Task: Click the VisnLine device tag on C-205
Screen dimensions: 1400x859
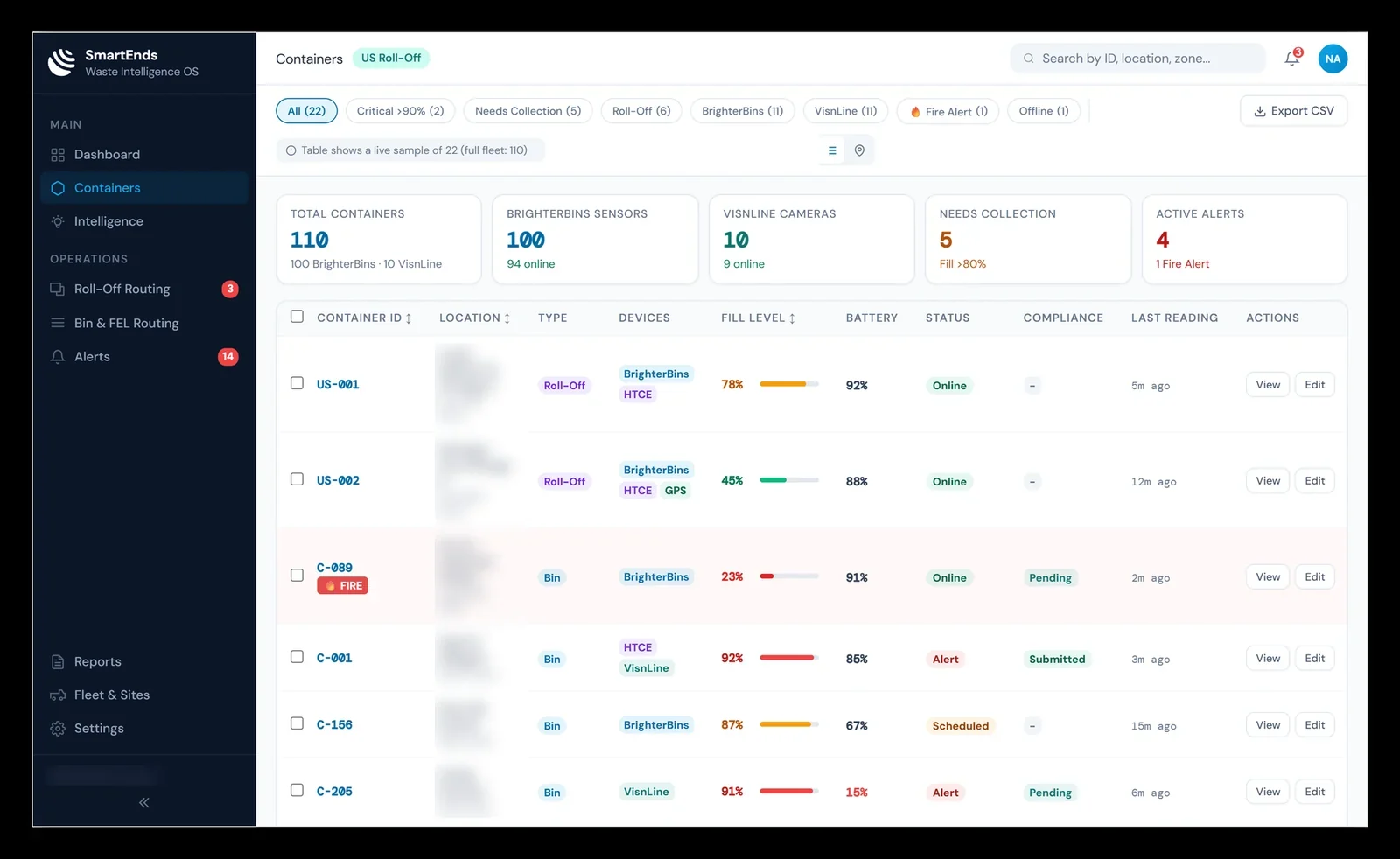Action: click(646, 792)
